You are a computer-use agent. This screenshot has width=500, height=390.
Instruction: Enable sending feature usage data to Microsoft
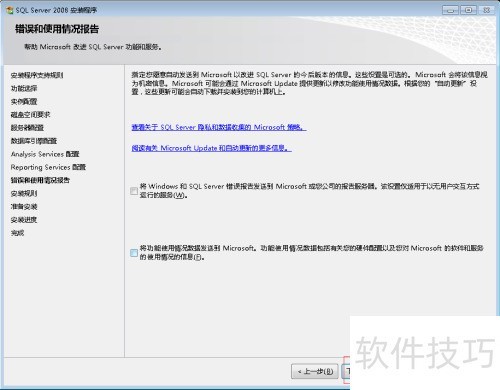pyautogui.click(x=134, y=253)
